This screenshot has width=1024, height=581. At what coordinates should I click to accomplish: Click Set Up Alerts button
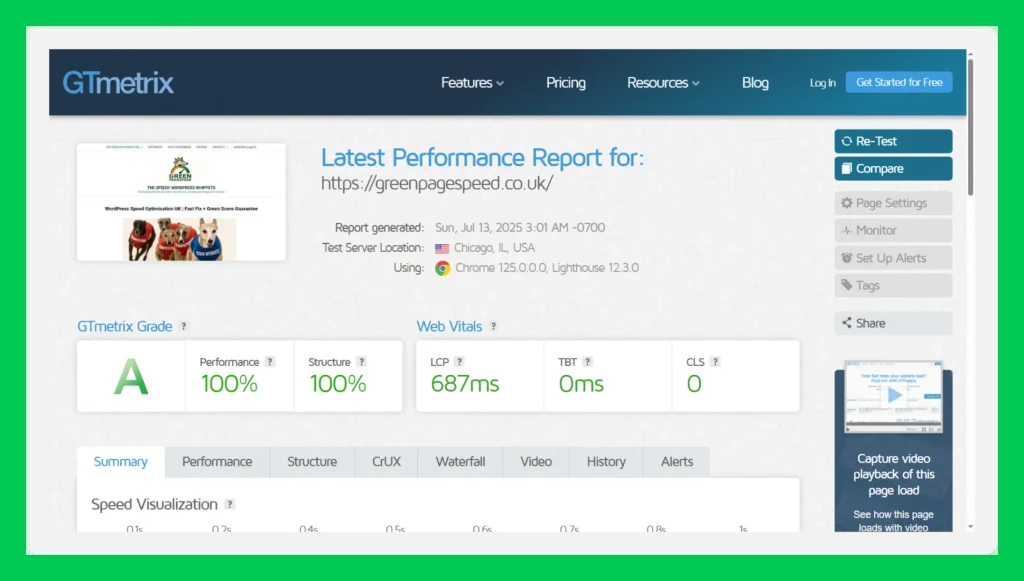[x=893, y=258]
